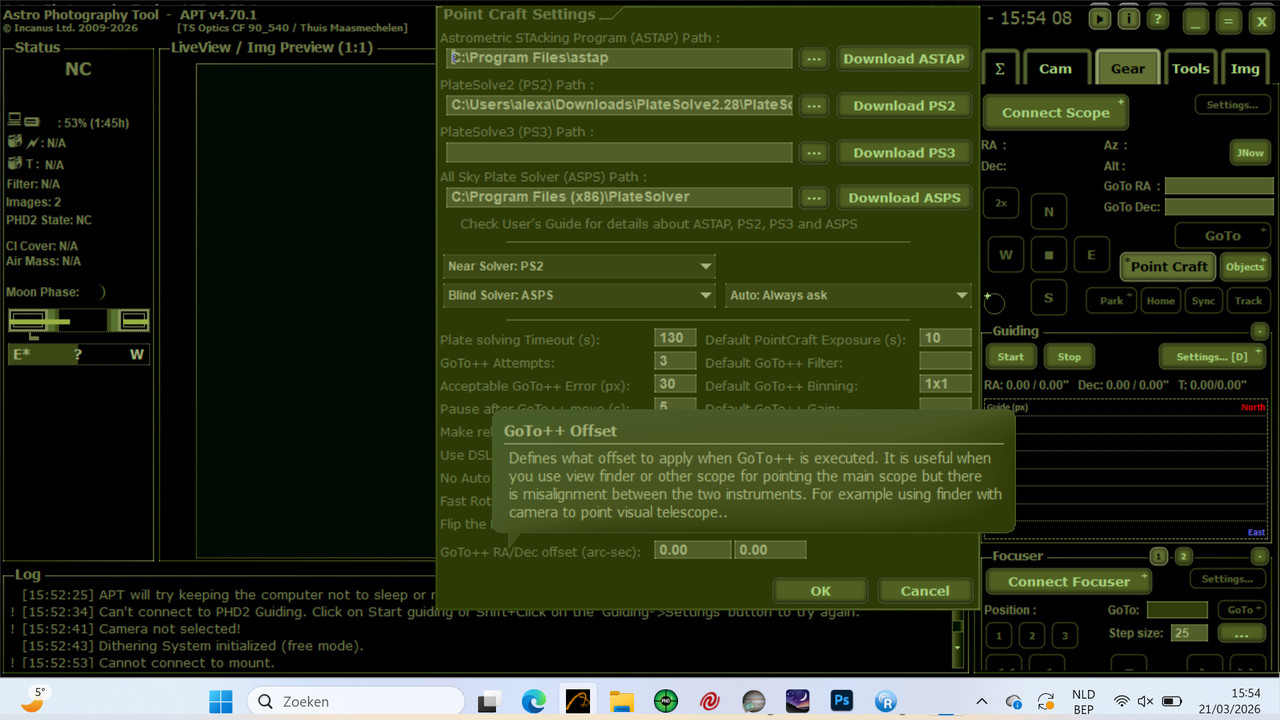Browse for the PlateSolve3 path
Image resolution: width=1280 pixels, height=720 pixels.
click(814, 153)
